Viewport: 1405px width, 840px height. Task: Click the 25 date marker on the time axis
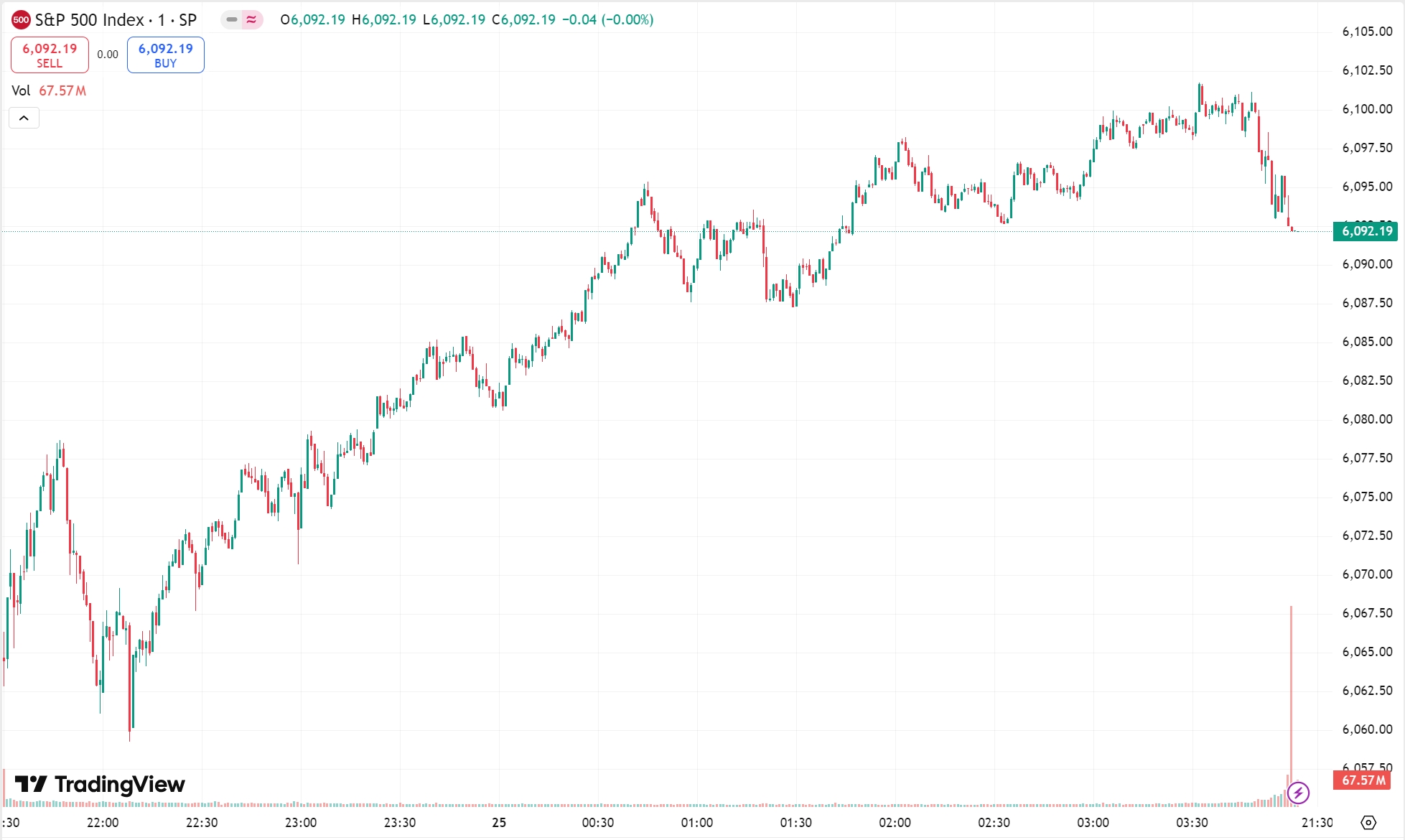[x=499, y=823]
